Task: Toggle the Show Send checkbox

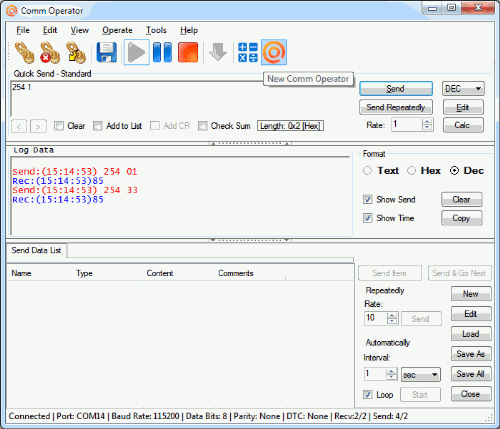Action: 367,200
